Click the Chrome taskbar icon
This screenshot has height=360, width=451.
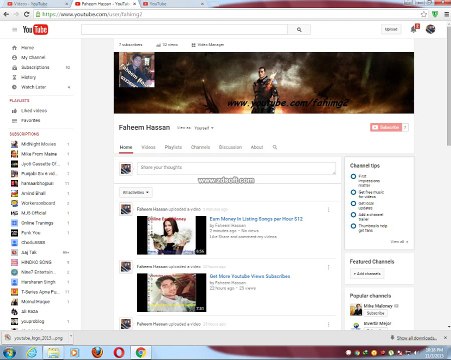click(x=141, y=352)
